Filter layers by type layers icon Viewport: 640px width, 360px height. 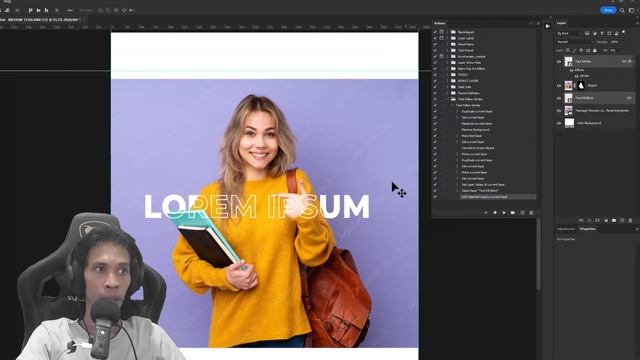coord(602,33)
